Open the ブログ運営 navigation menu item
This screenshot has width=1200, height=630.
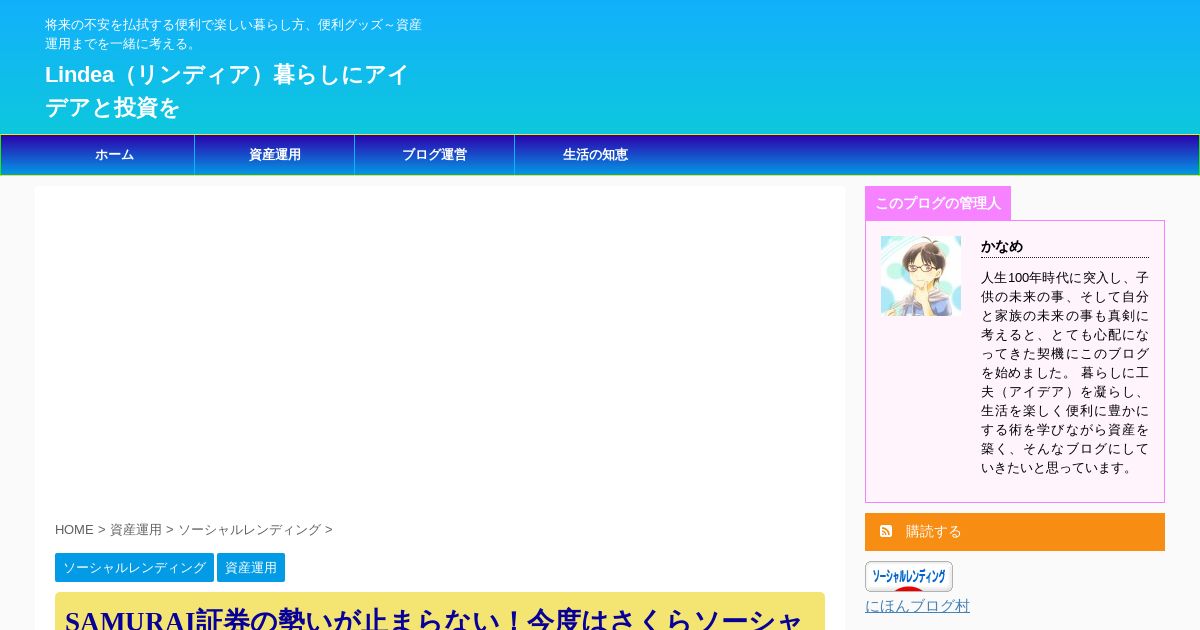(435, 155)
